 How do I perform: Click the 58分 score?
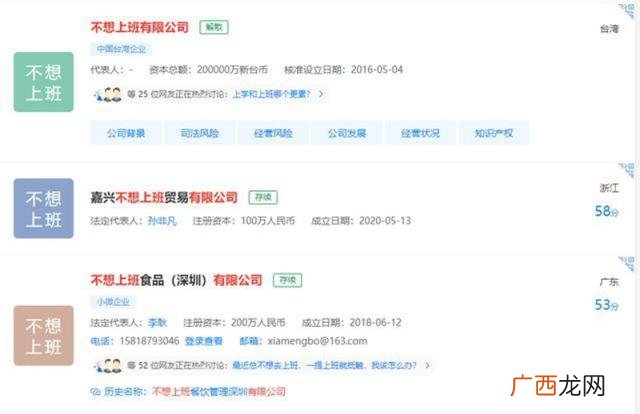[x=607, y=211]
